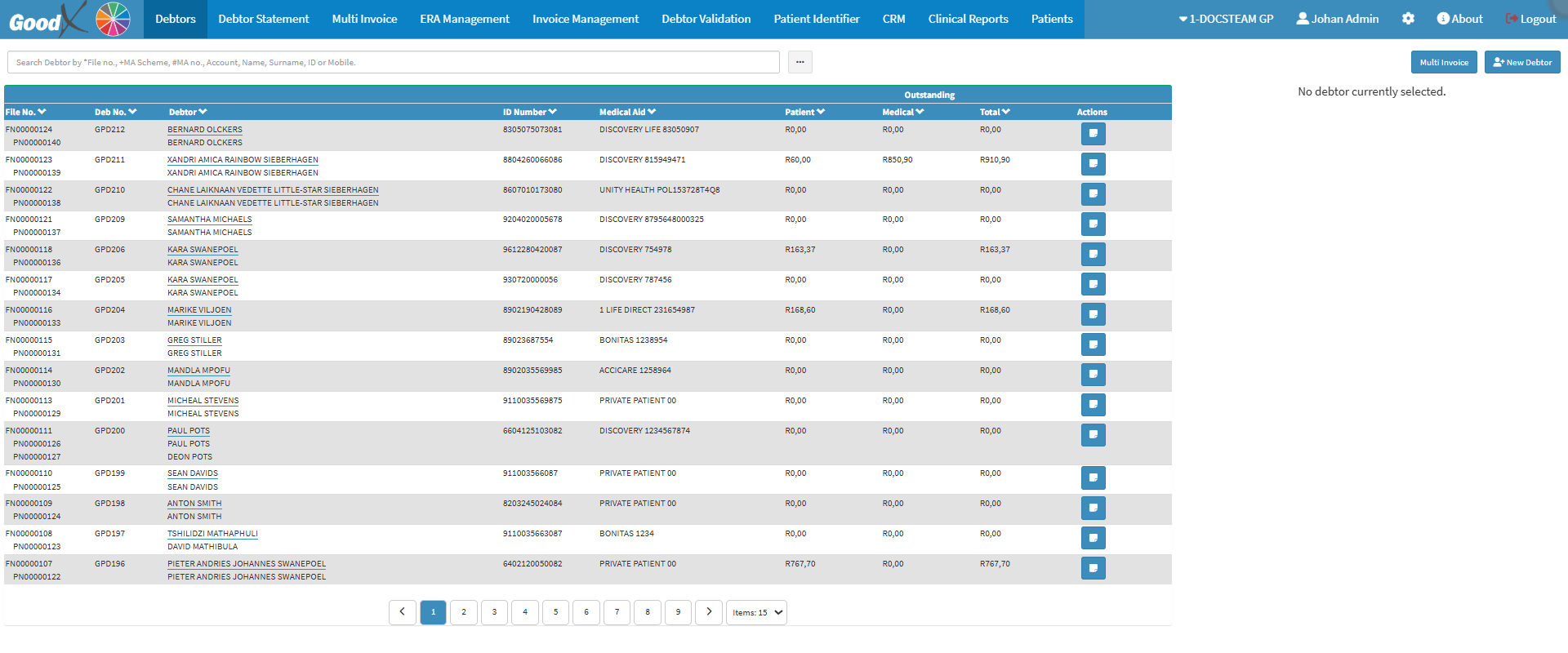This screenshot has width=1568, height=653.
Task: Click the three-dot advanced search button
Action: [800, 62]
